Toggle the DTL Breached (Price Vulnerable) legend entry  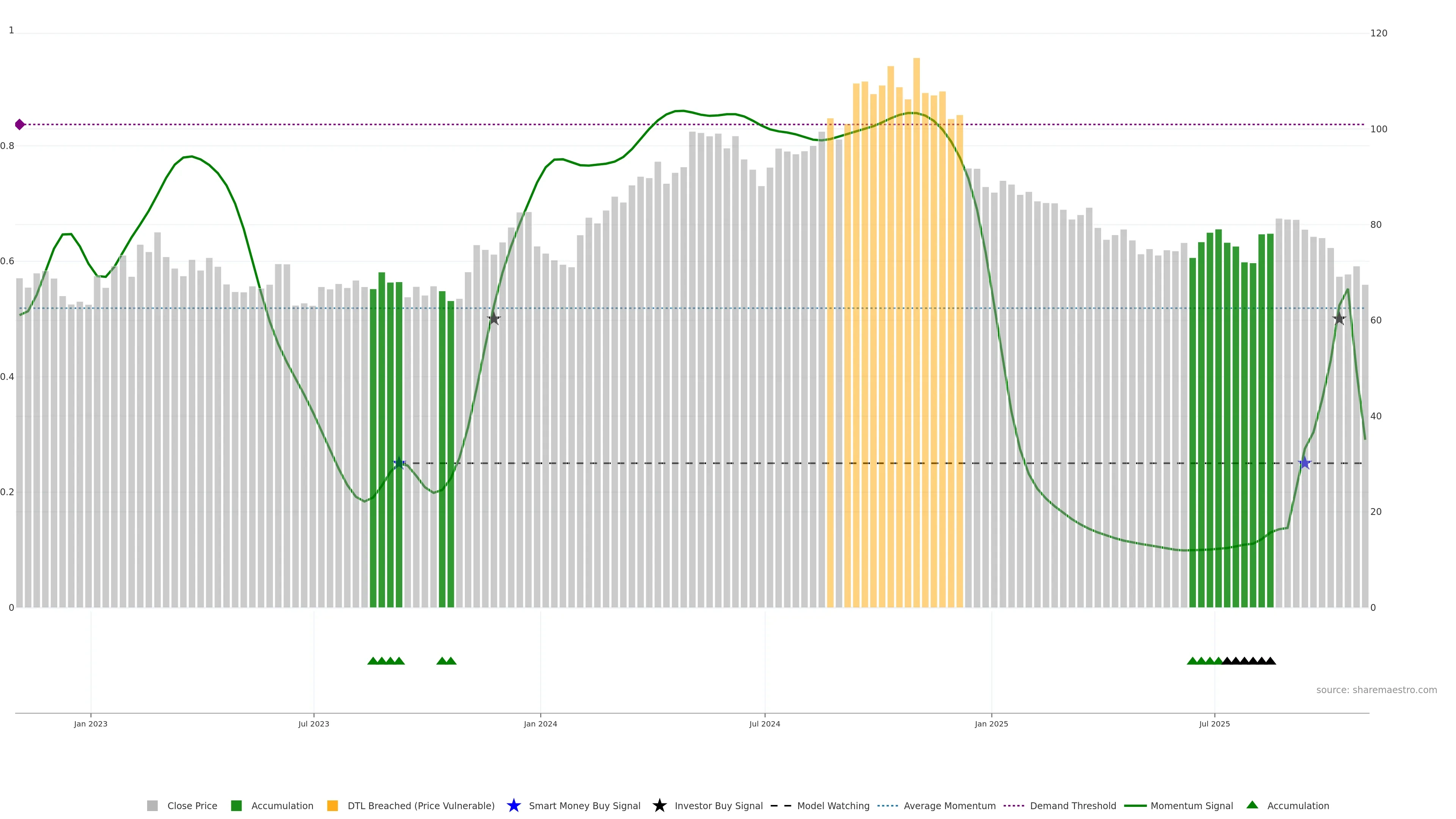(x=420, y=806)
